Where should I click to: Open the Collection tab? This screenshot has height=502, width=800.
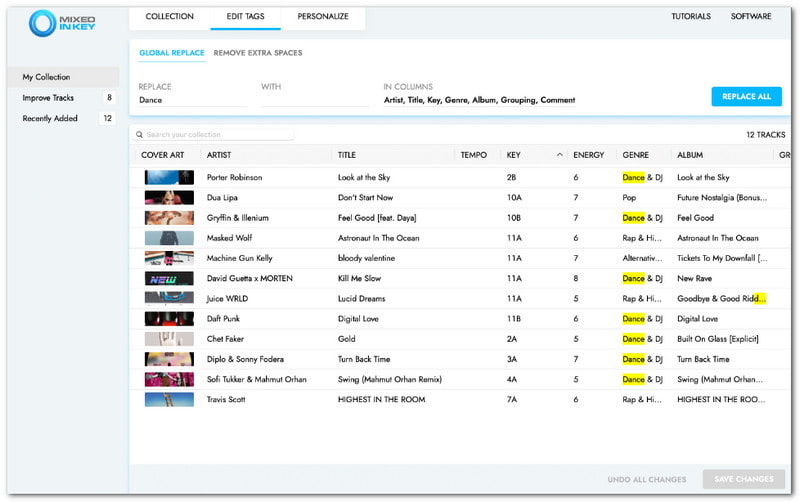(169, 16)
